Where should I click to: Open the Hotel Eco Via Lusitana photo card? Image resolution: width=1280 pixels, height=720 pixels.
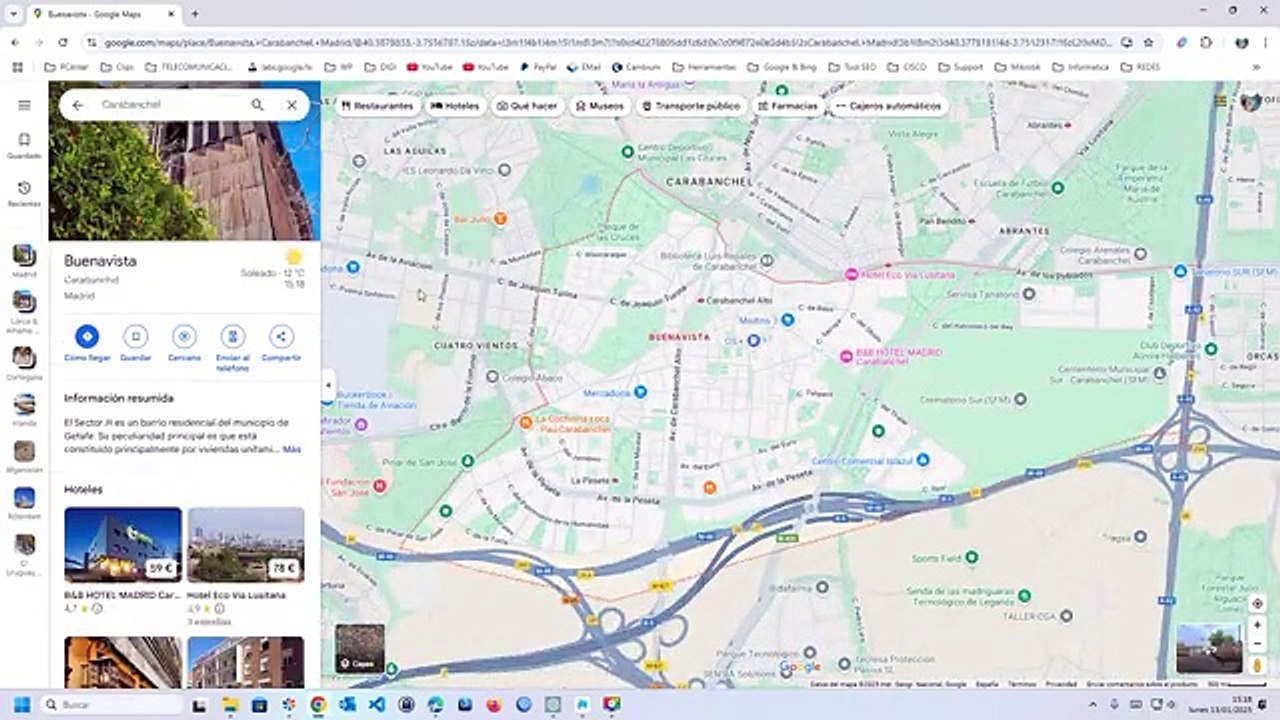[246, 545]
